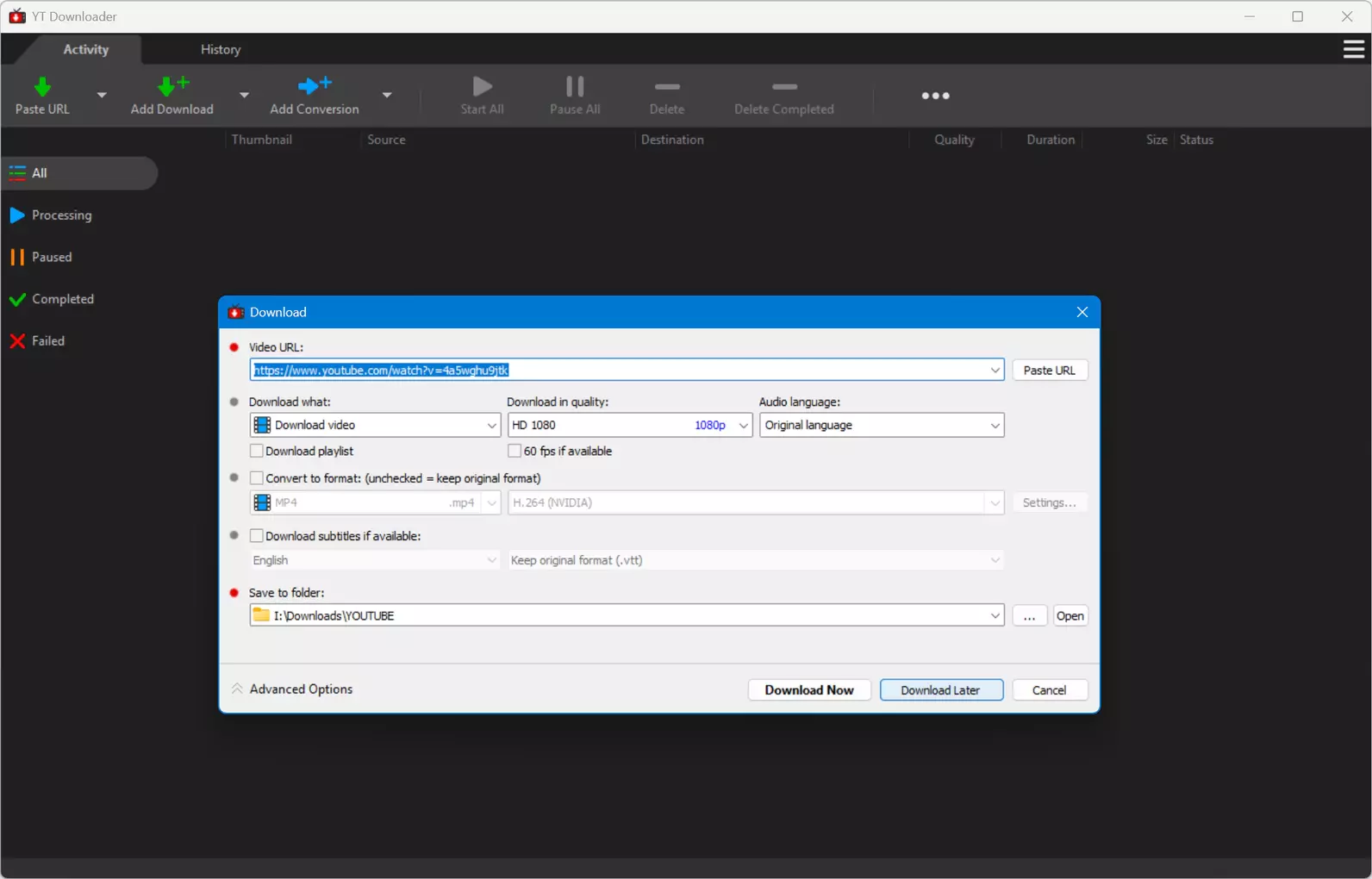
Task: Click the Download Now button
Action: 809,690
